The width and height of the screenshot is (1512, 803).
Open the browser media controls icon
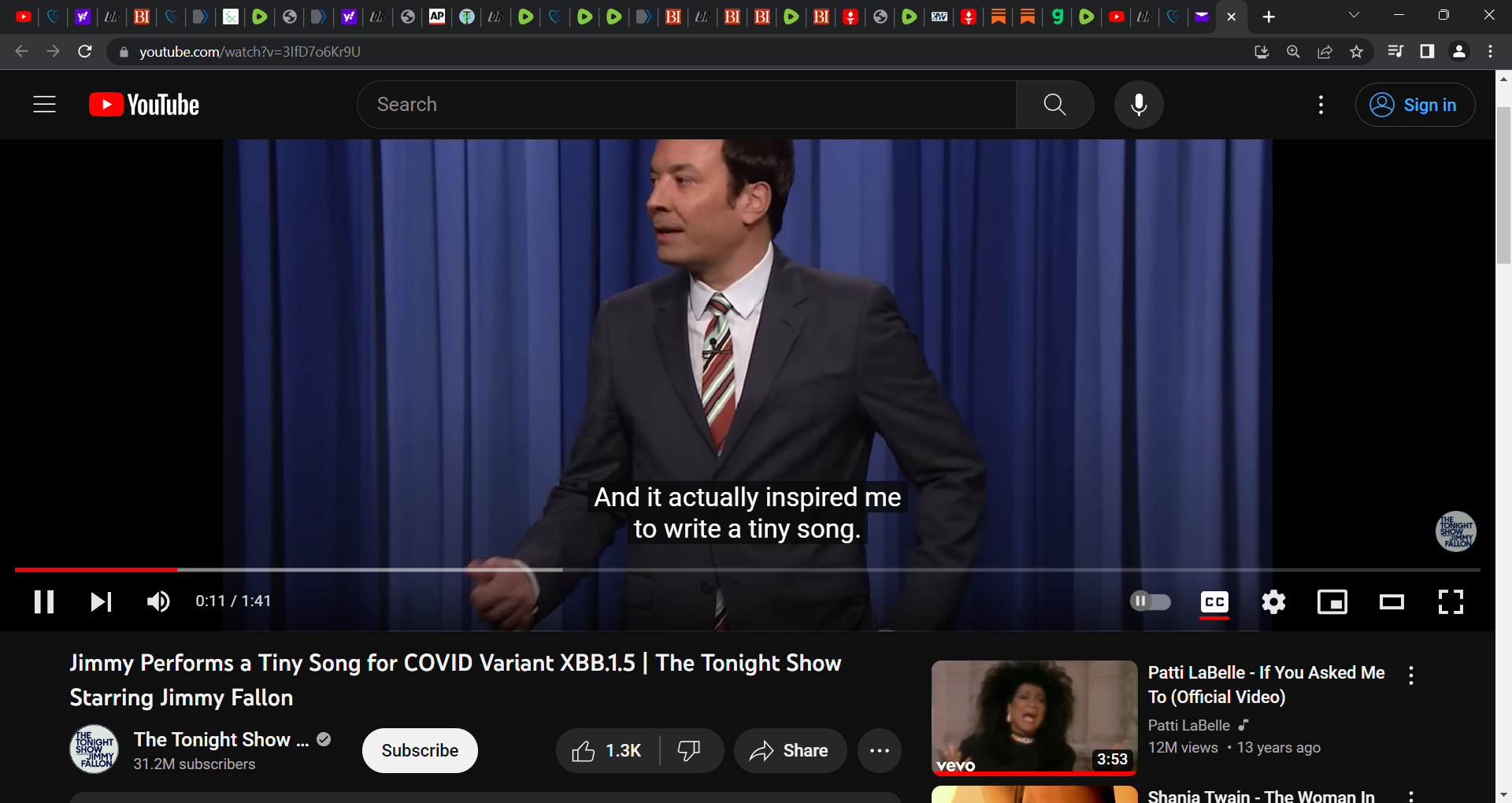point(1395,51)
